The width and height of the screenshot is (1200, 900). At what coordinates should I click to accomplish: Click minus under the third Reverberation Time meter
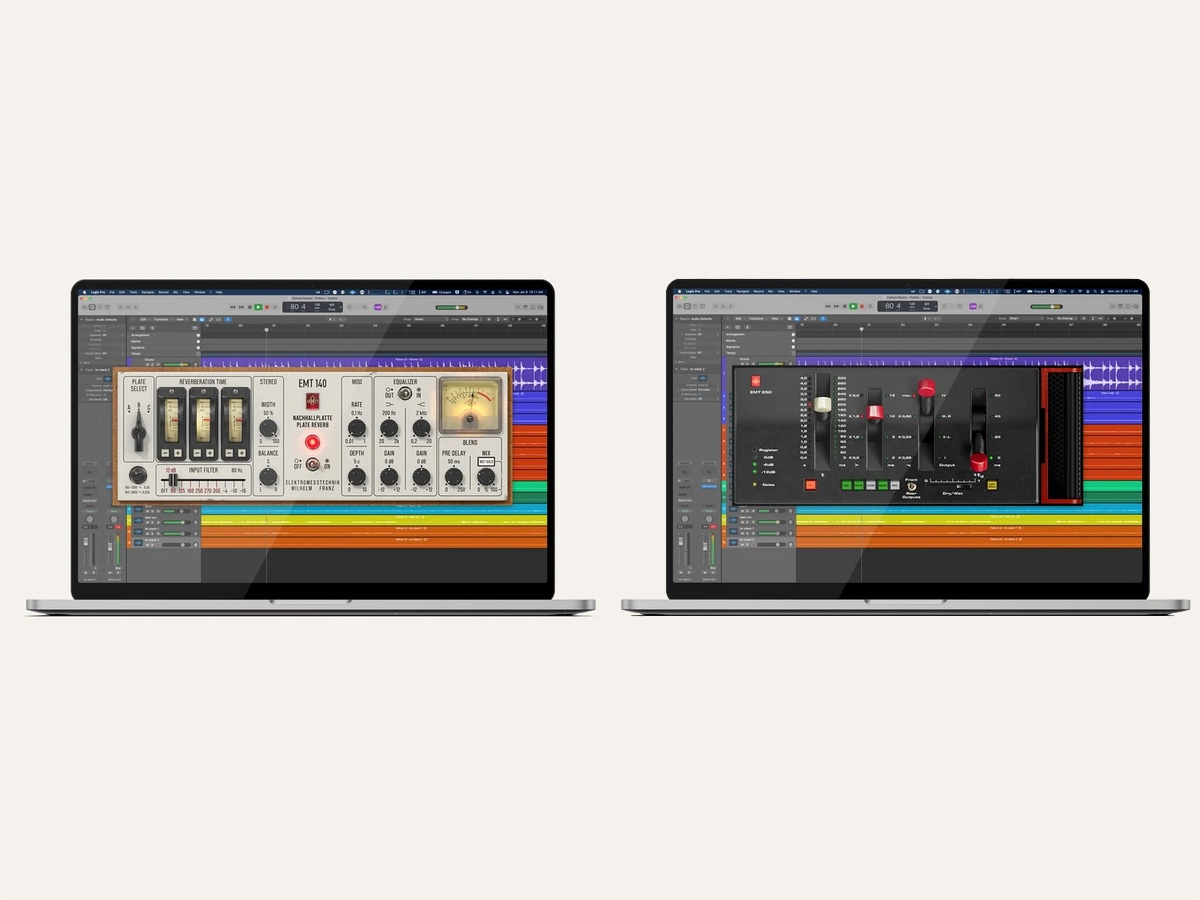point(229,453)
